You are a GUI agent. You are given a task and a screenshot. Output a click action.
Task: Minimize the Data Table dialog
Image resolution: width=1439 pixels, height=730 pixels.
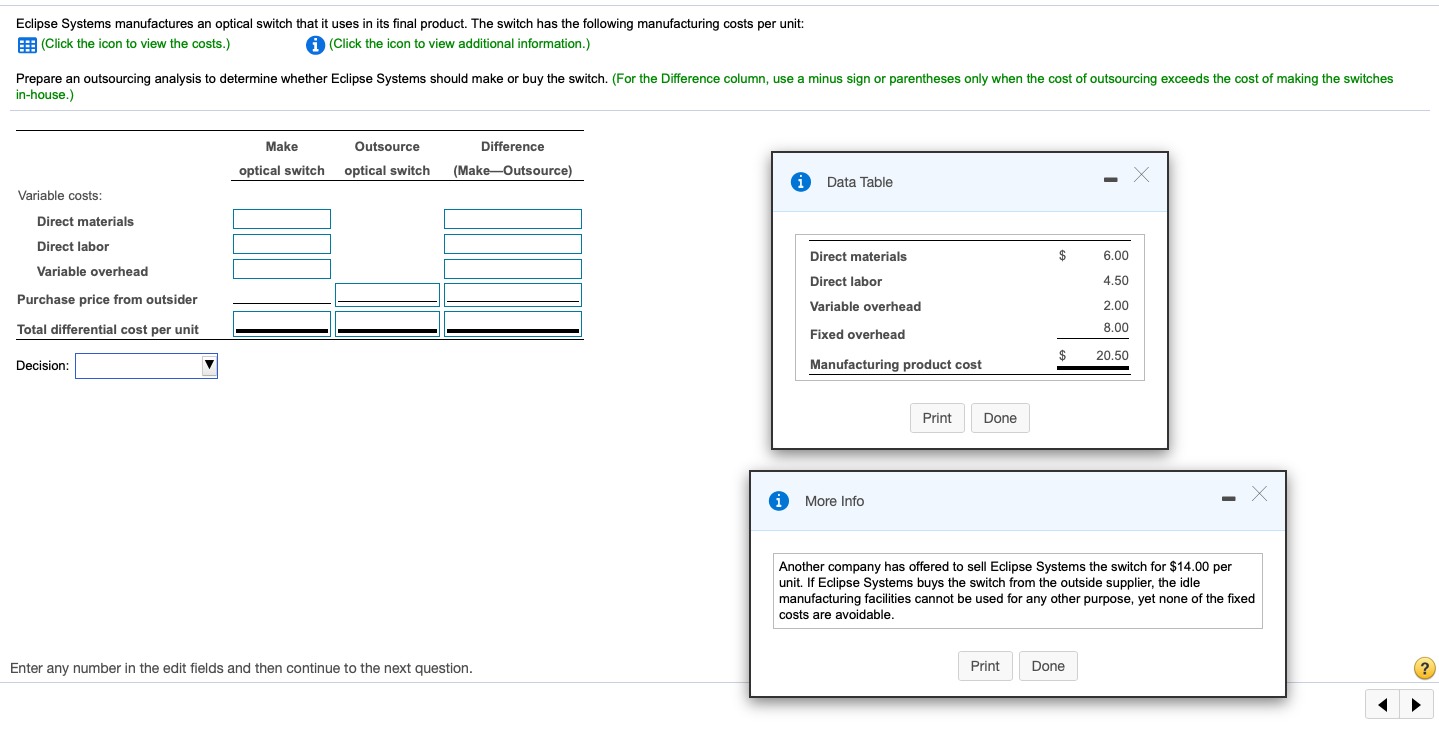tap(1110, 181)
